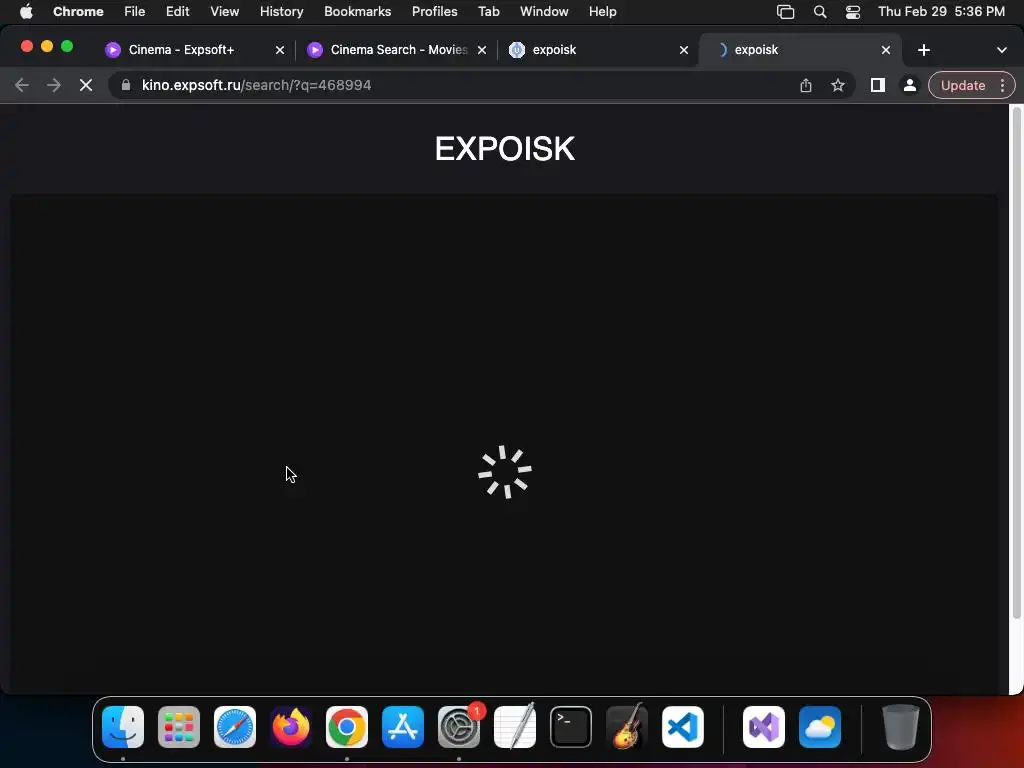Bookmark this page with the star
The width and height of the screenshot is (1024, 768).
(x=838, y=85)
